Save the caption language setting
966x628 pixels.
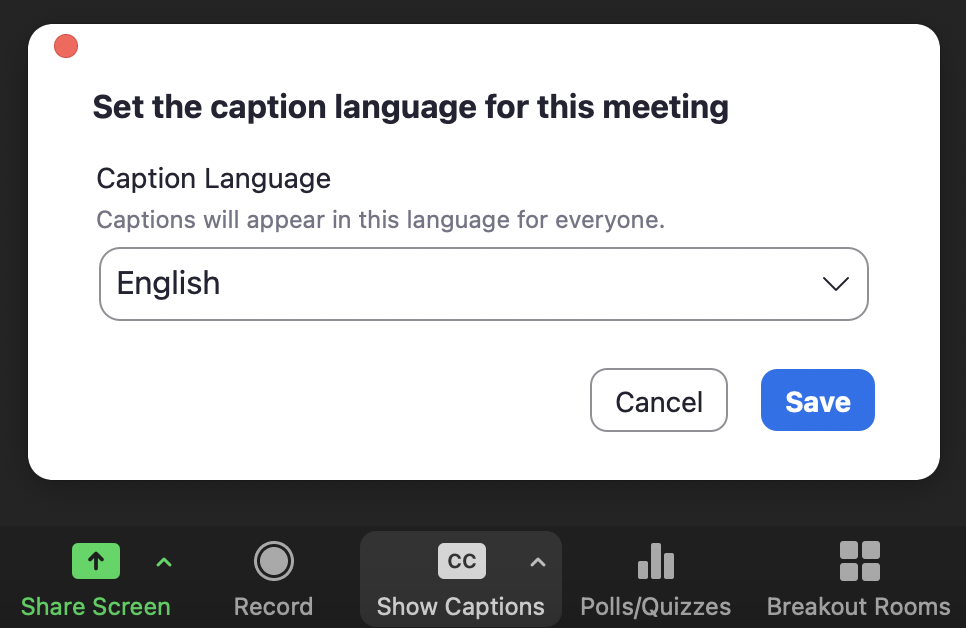pos(817,400)
